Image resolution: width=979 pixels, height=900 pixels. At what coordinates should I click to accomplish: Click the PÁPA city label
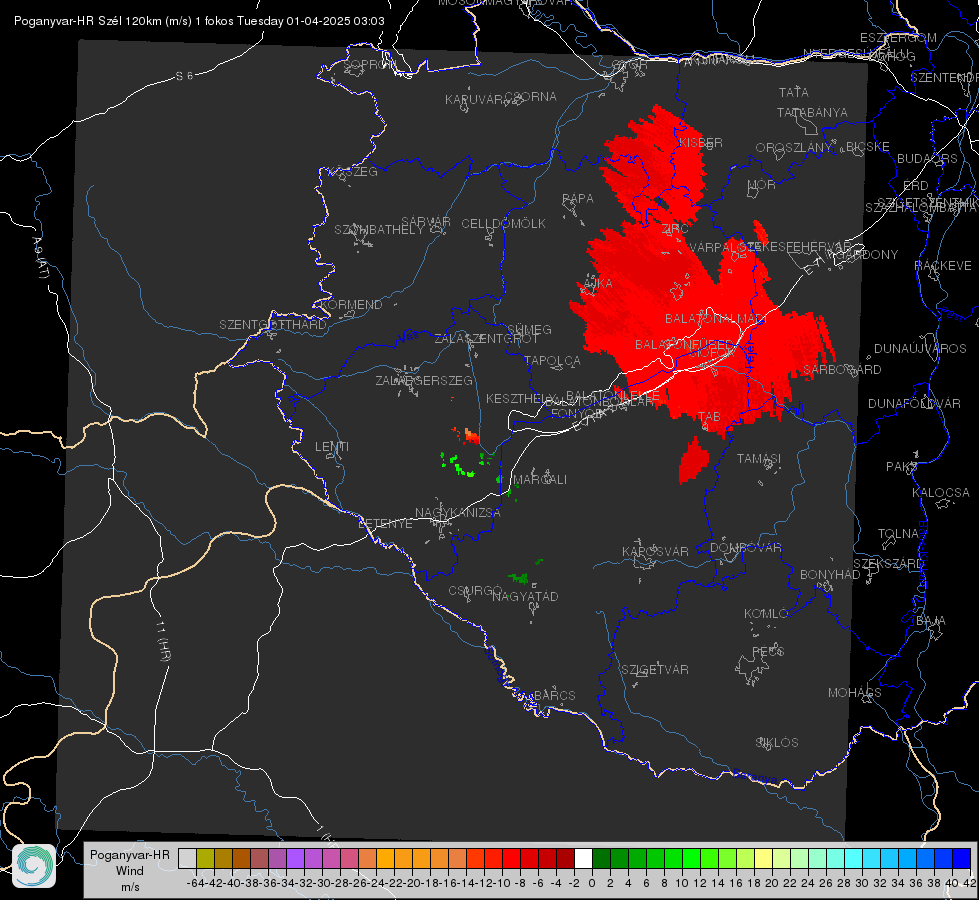578,199
